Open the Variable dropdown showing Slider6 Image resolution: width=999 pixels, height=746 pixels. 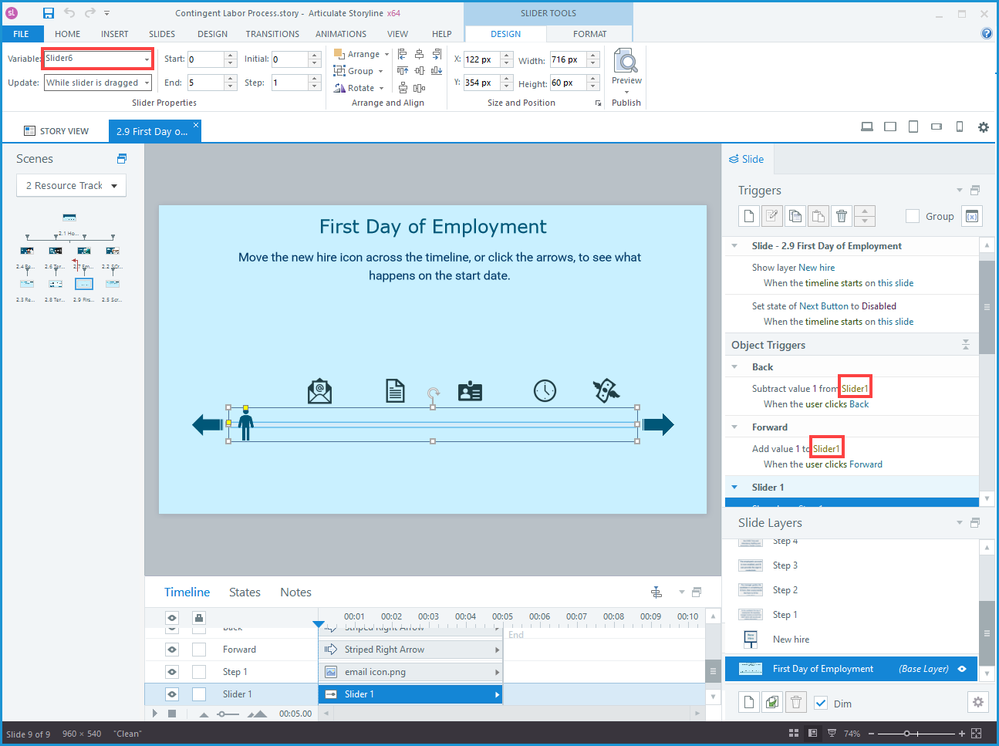coord(97,58)
